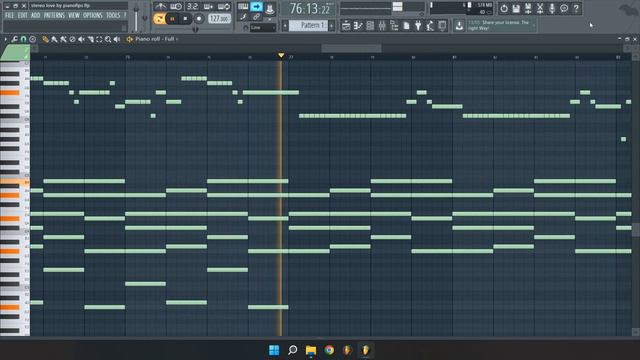Open the plugin picker plug icon
640x360 pixels.
click(x=418, y=26)
